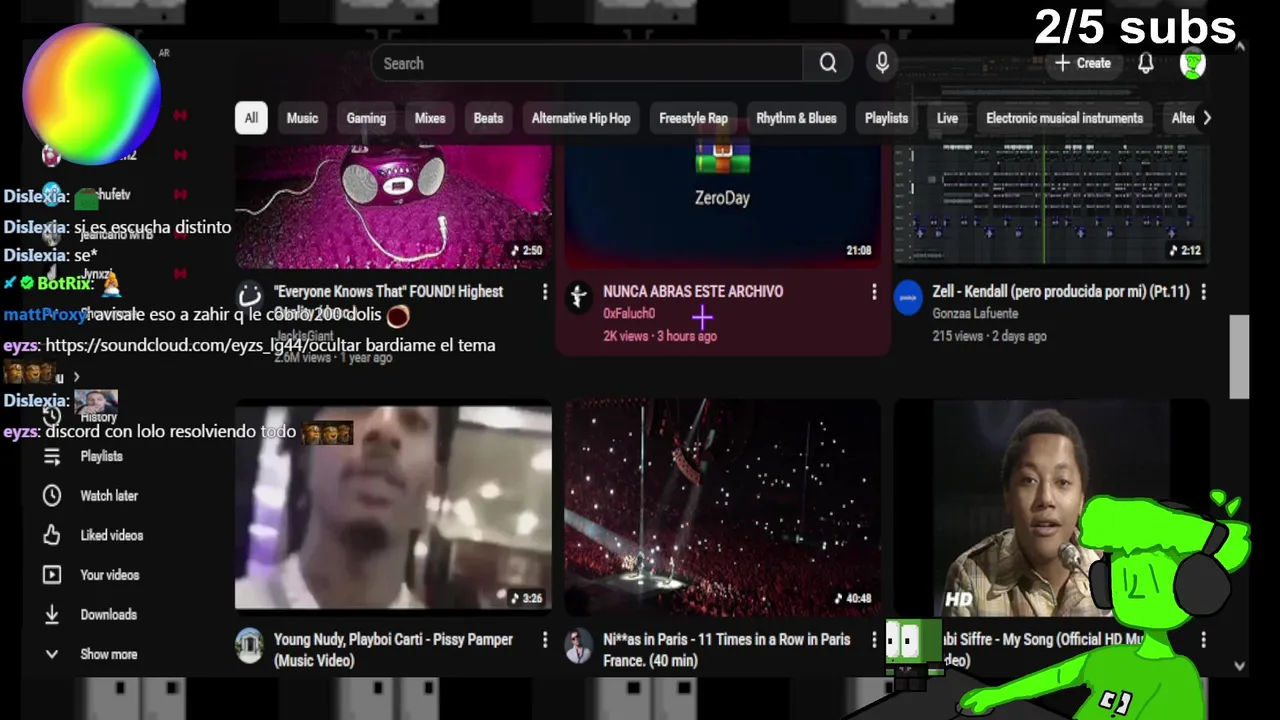Open the notifications bell

point(1146,63)
